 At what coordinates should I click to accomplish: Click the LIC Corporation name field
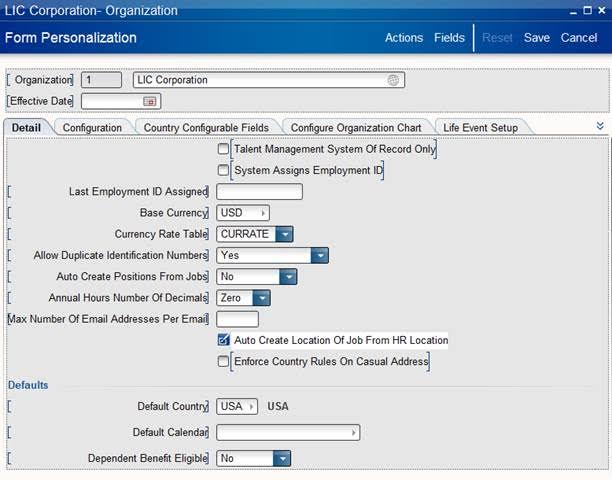(x=269, y=80)
